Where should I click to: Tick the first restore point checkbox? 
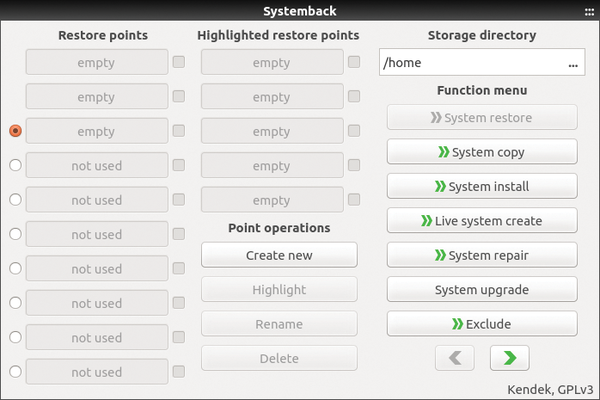click(179, 62)
